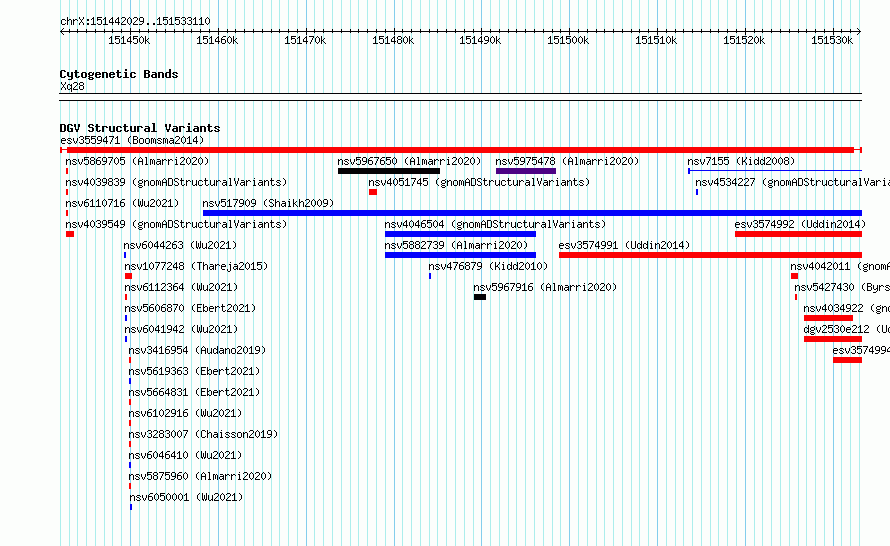Open nsv1077248 (Thareja2015) label
Image resolution: width=890 pixels, height=546 pixels.
[196, 266]
